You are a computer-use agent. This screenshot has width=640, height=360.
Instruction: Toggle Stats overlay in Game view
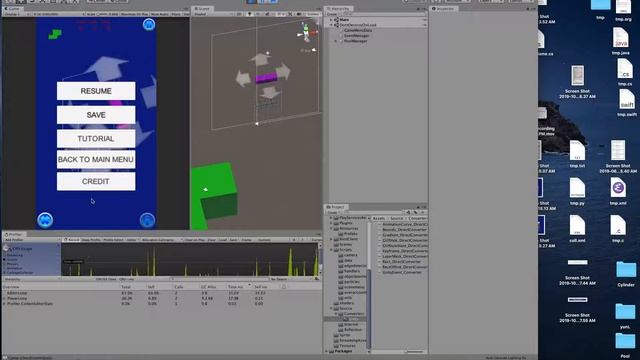(176, 14)
